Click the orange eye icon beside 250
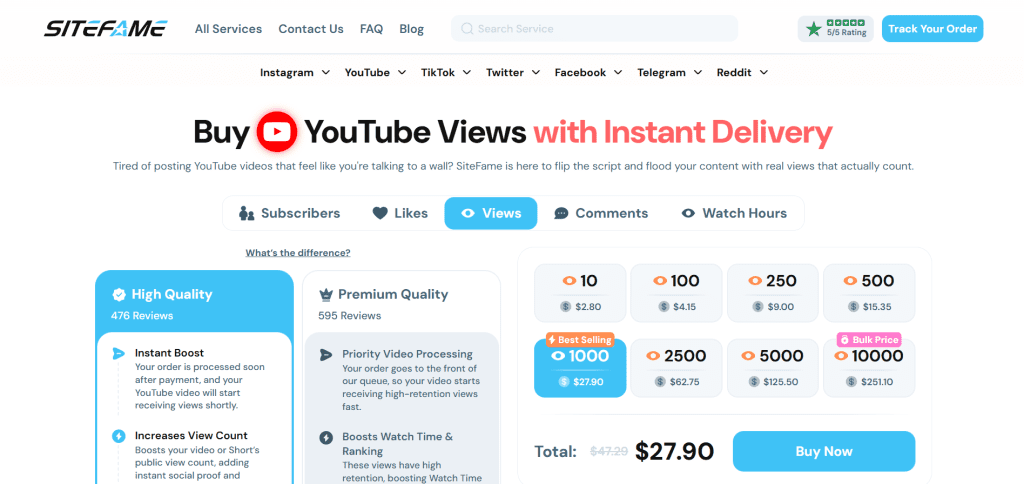The height and width of the screenshot is (484, 1024). tap(756, 281)
